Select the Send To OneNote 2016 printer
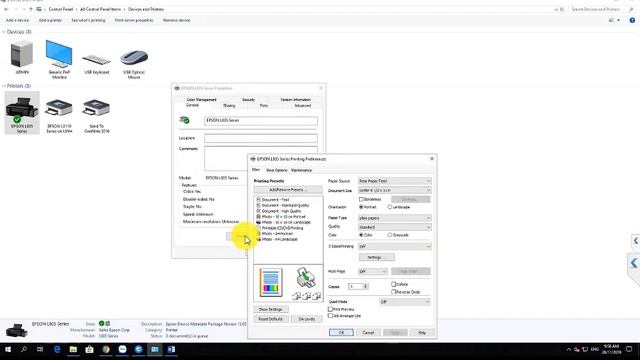Viewport: 640px width, 360px height. tap(96, 115)
